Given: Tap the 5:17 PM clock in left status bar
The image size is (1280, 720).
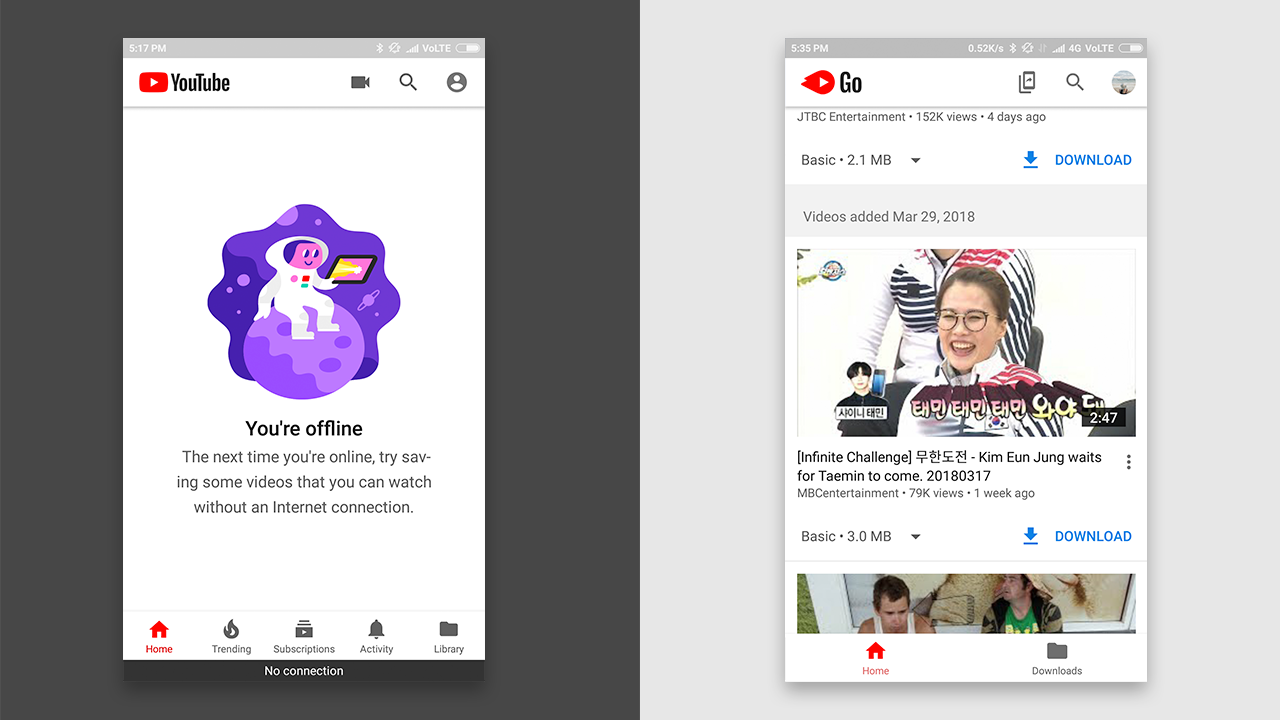Looking at the screenshot, I should 148,48.
